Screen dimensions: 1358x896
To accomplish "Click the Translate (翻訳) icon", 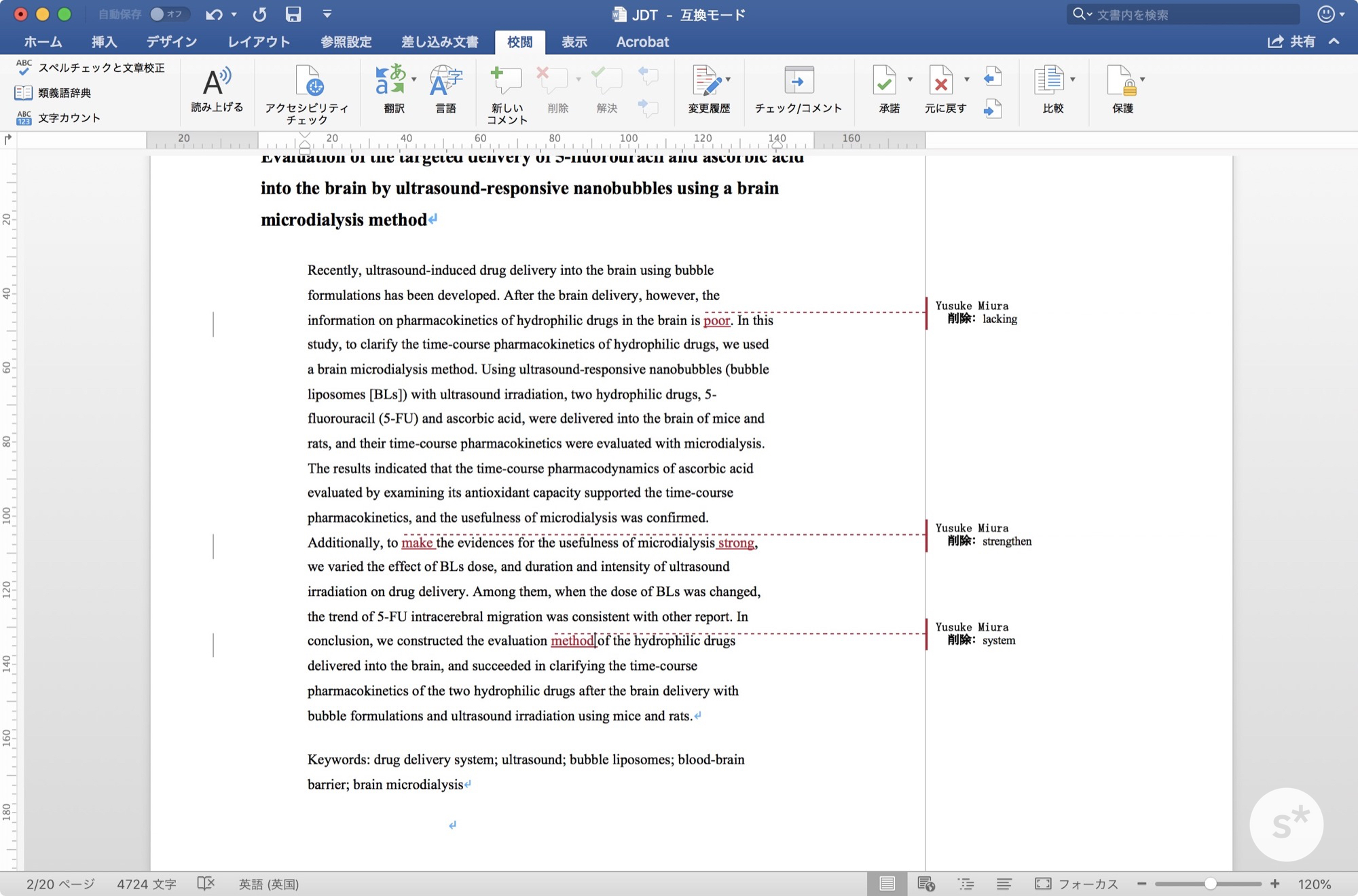I will coord(391,81).
